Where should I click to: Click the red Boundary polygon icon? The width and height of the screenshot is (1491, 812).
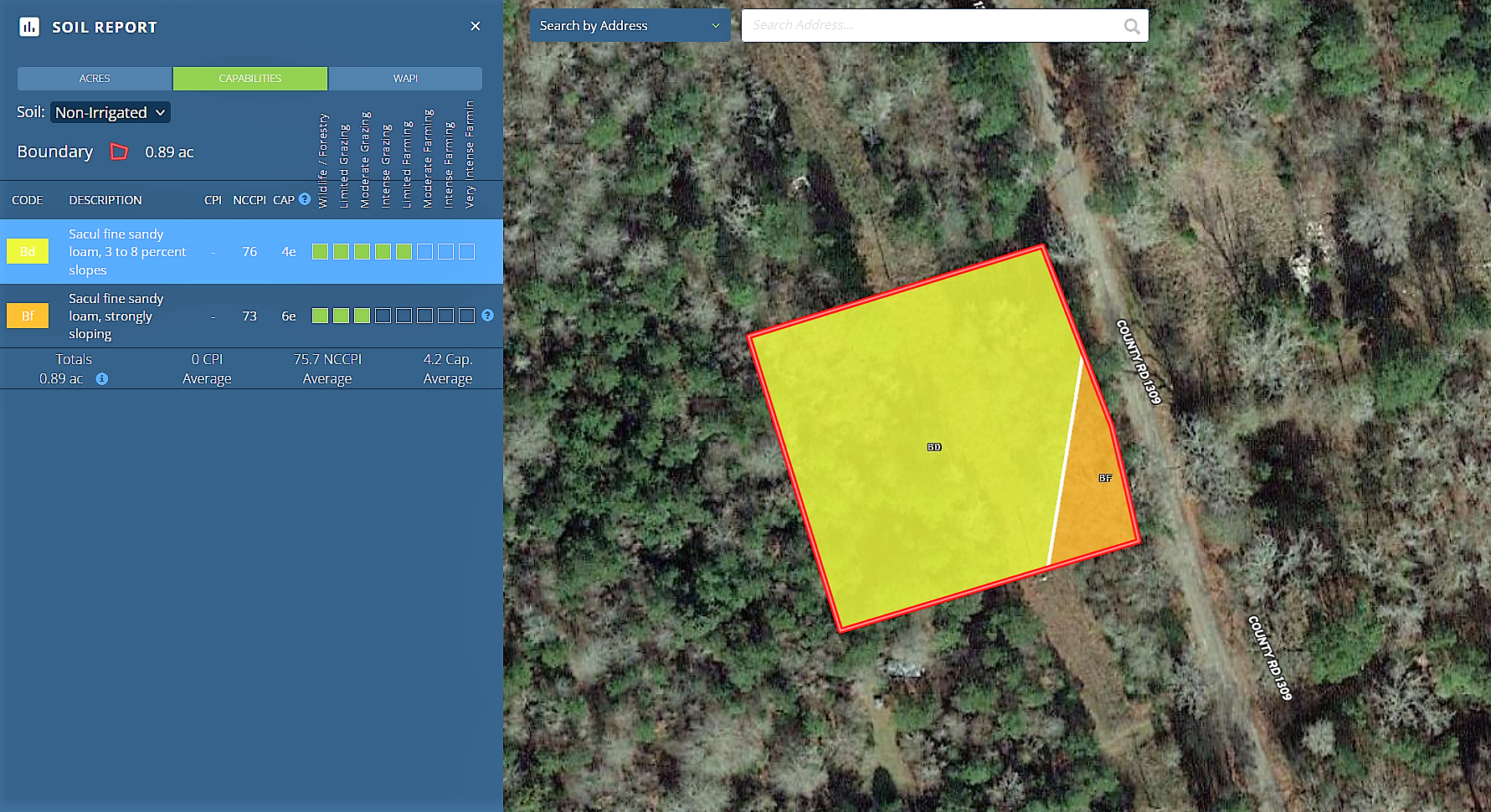(x=120, y=152)
